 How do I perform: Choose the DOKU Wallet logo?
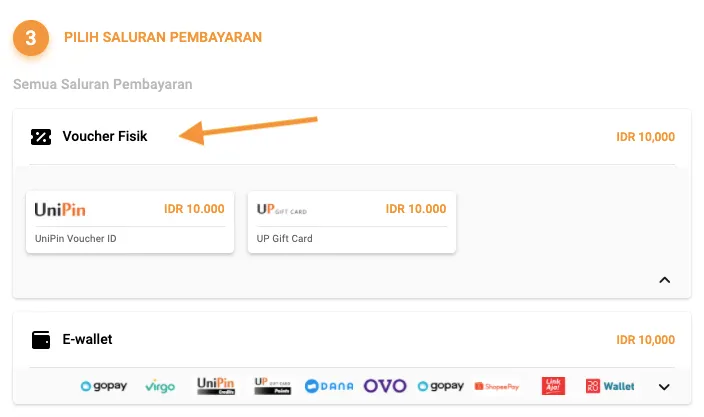(x=610, y=386)
